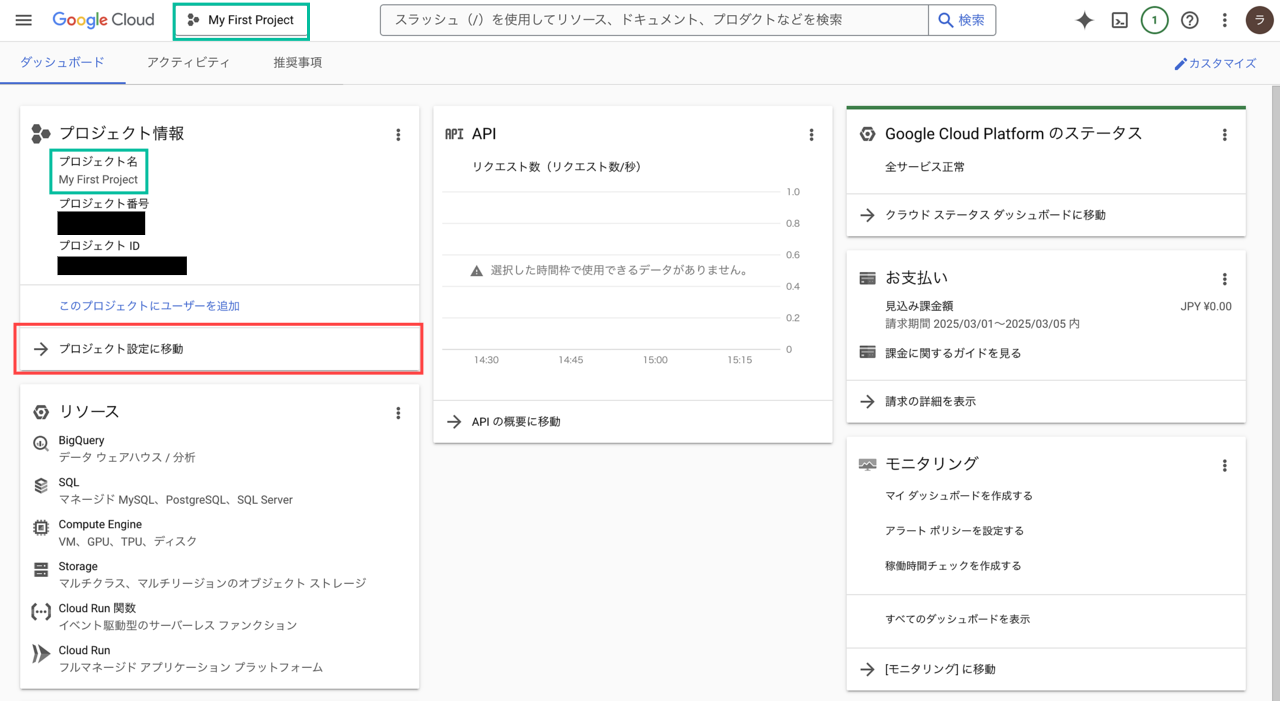The image size is (1280, 701).
Task: Switch to the 推奨事項 tab
Action: coord(298,62)
